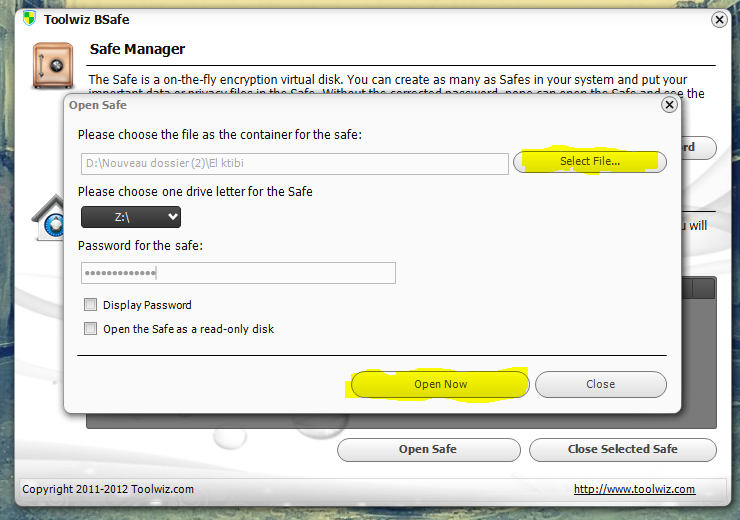This screenshot has height=520, width=740.
Task: Click the Toolwiz BSafe shield icon
Action: [29, 19]
